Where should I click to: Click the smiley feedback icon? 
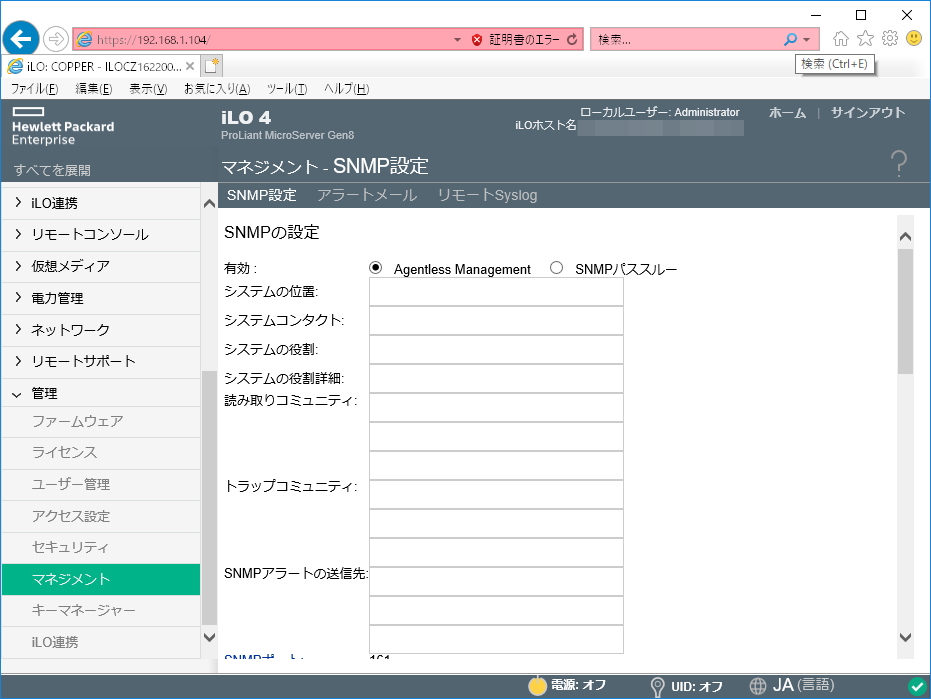click(914, 39)
